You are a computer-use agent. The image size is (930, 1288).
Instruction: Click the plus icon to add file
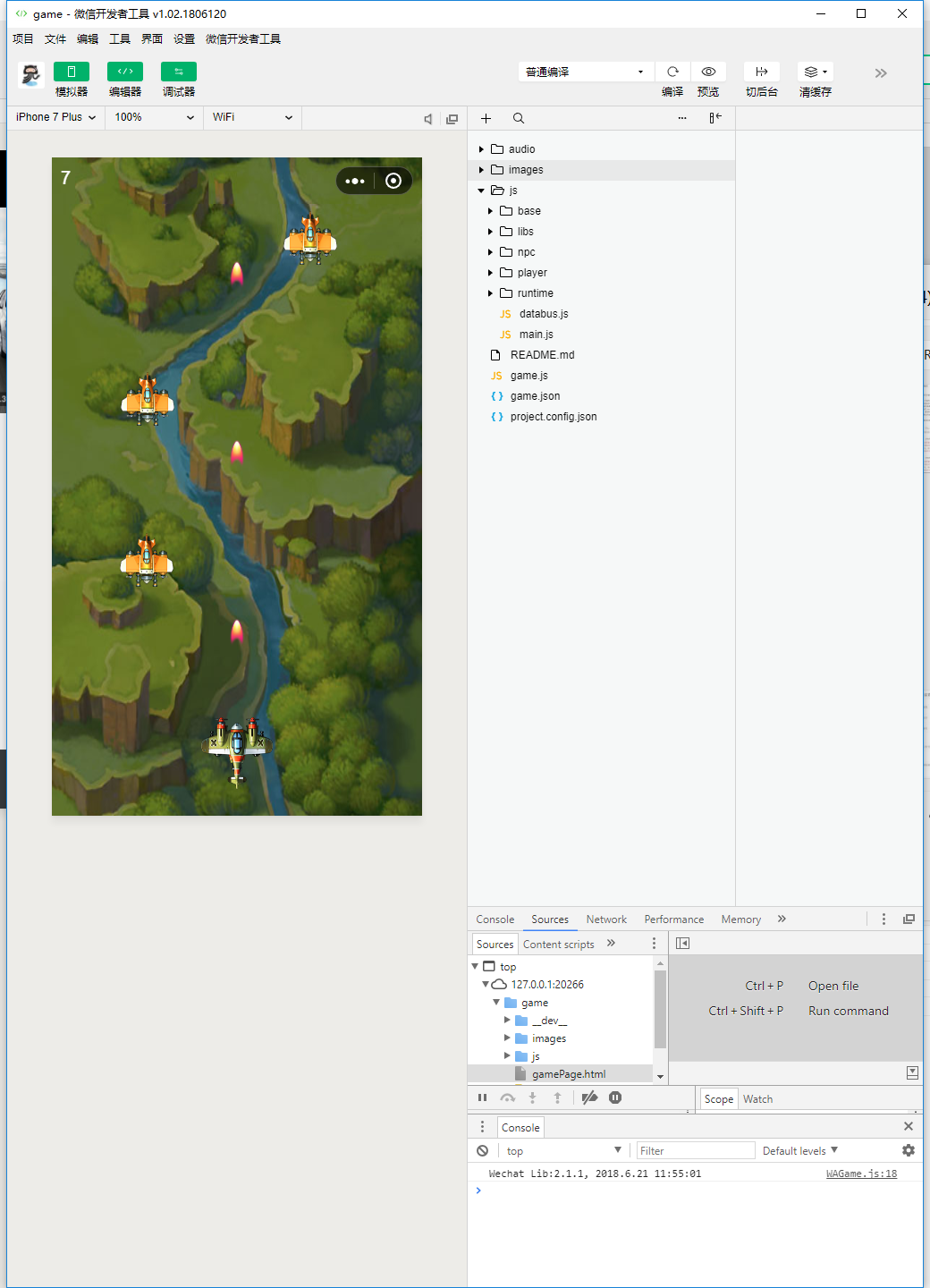486,119
